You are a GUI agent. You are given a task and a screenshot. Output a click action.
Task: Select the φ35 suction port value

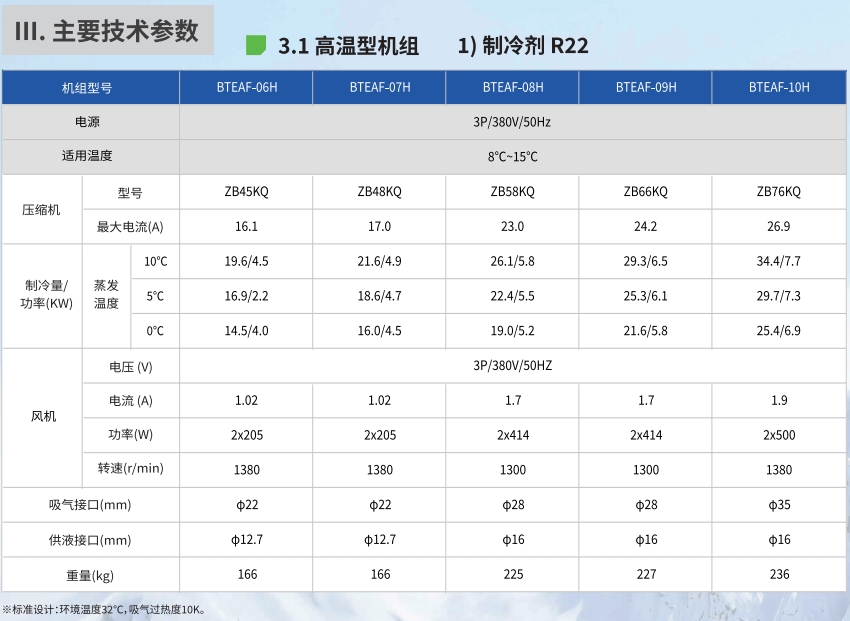coord(779,505)
